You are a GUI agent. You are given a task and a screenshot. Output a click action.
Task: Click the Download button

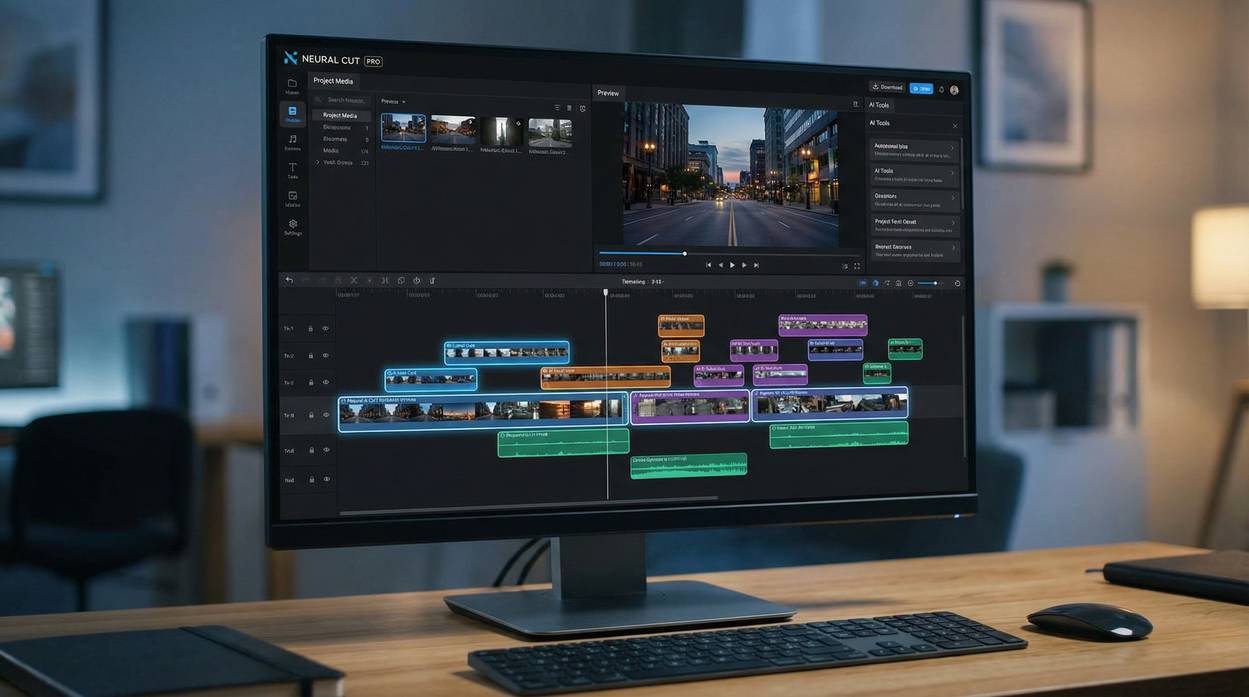pyautogui.click(x=887, y=88)
